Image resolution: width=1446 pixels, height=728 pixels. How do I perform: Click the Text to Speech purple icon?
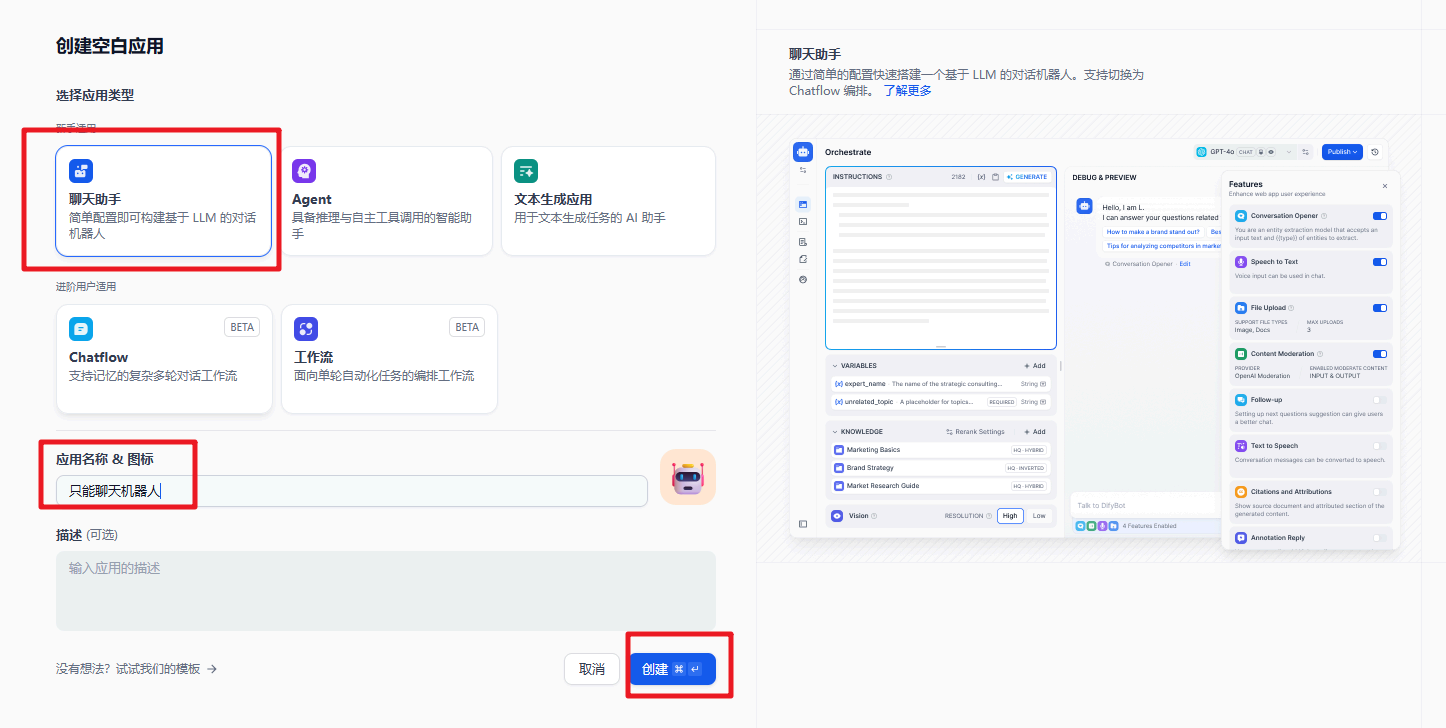(1241, 446)
